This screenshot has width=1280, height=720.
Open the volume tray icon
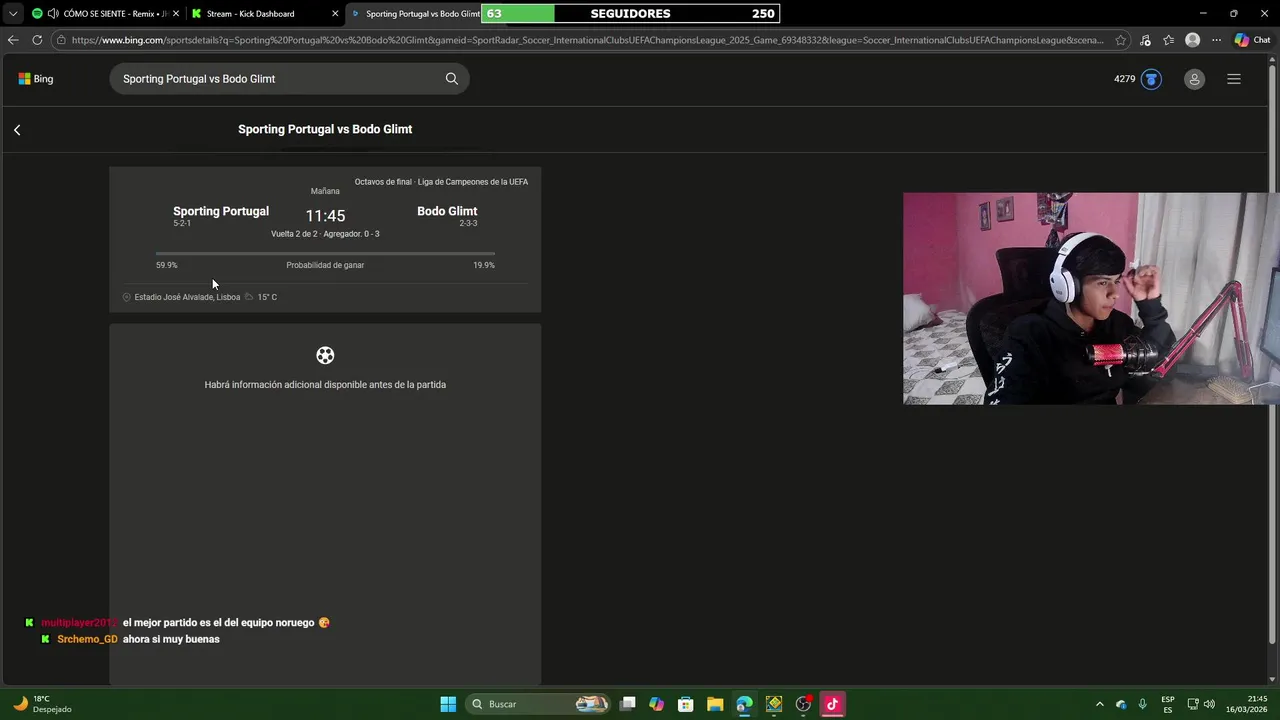tap(1209, 704)
